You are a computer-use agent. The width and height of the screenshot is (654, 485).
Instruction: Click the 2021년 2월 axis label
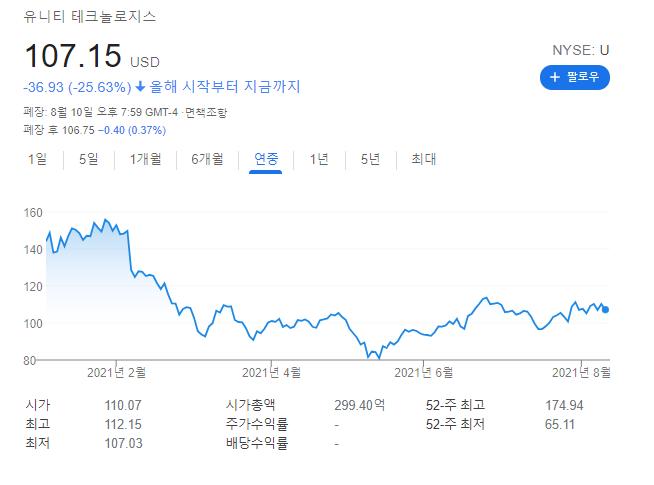tap(116, 372)
